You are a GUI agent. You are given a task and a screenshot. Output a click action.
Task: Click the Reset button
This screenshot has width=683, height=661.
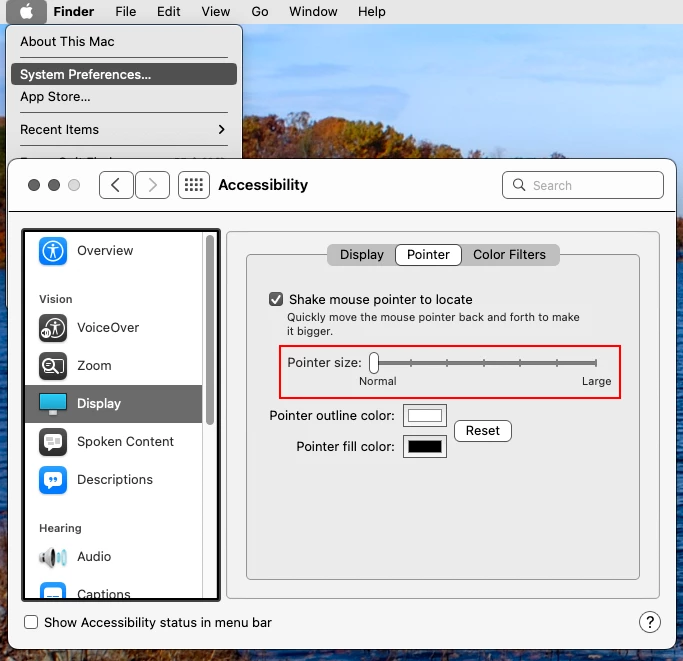[483, 431]
